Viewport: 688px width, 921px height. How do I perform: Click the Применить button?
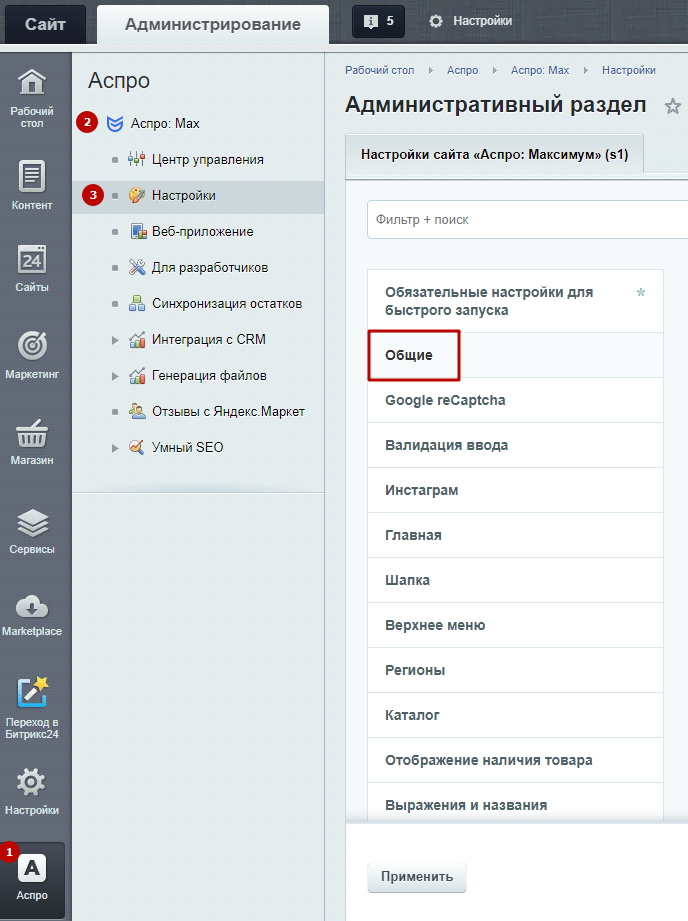[417, 877]
